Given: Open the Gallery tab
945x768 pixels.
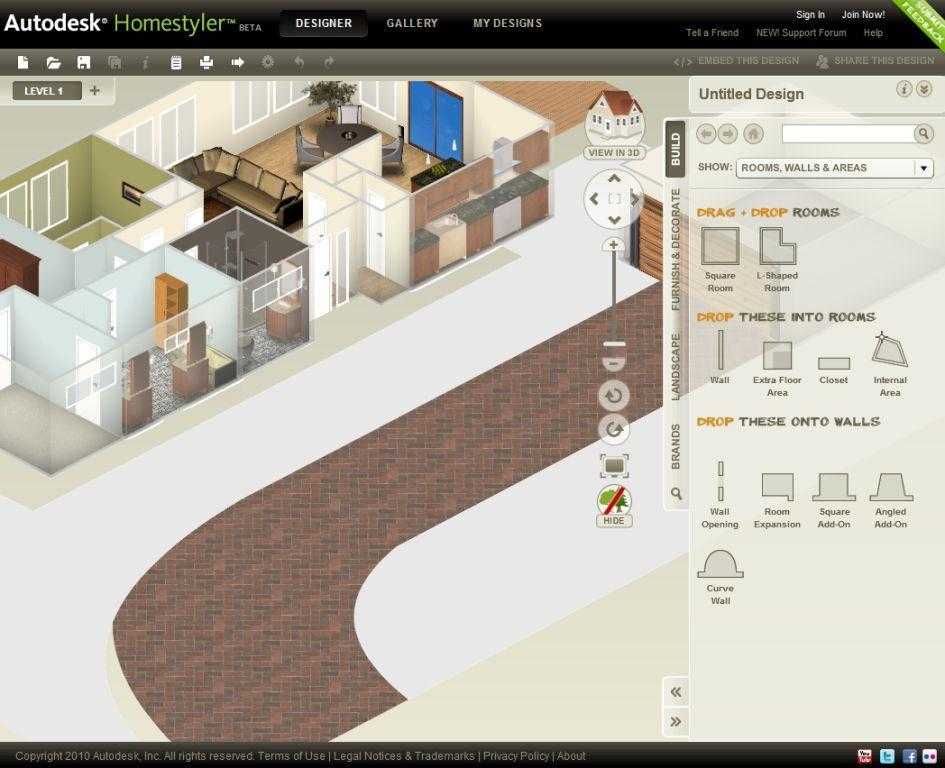Looking at the screenshot, I should tap(412, 23).
